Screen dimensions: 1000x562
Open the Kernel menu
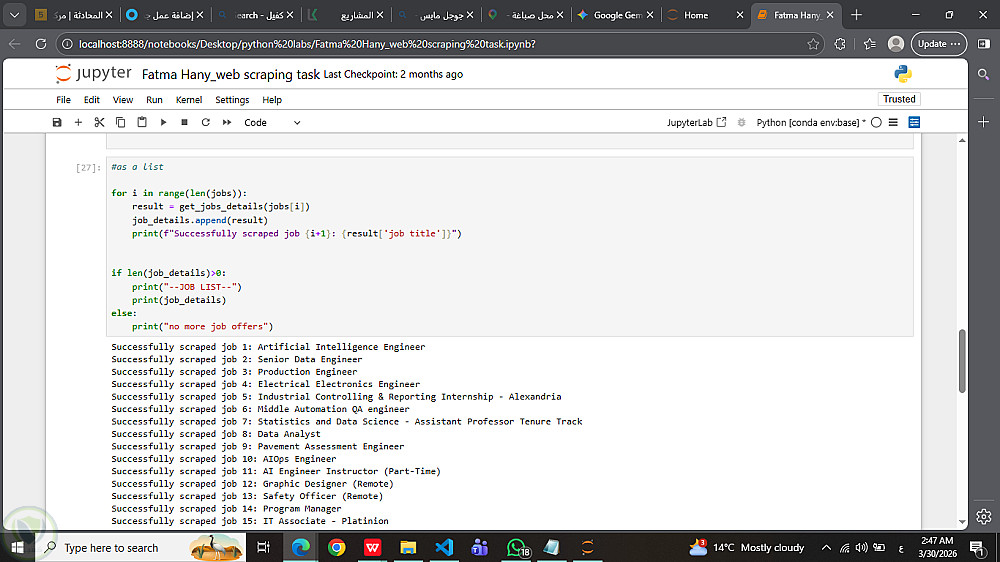[189, 100]
